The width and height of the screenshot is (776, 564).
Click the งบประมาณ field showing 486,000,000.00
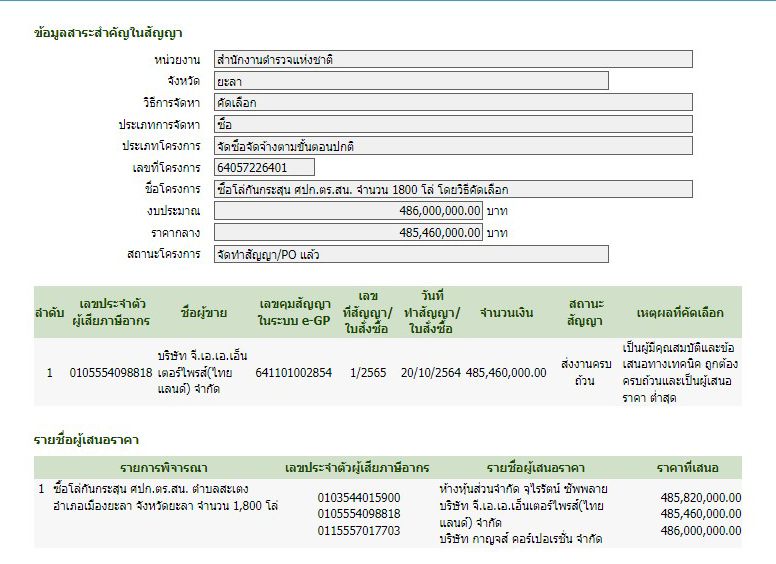(x=348, y=211)
